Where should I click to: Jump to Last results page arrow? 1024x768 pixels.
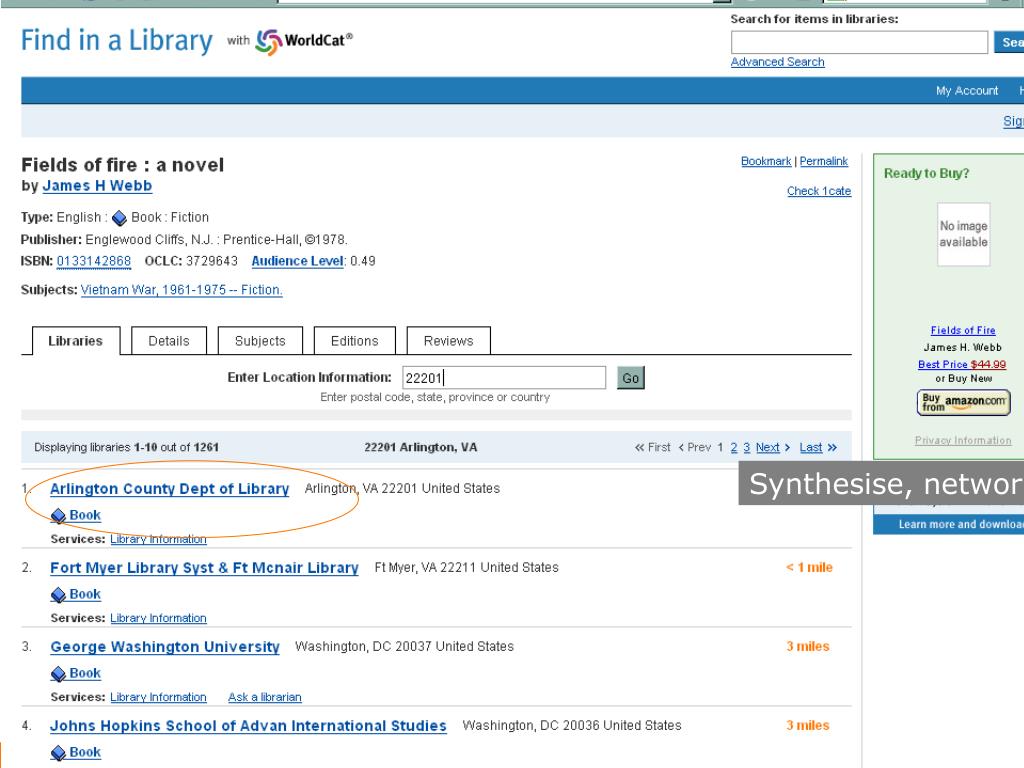coord(832,447)
